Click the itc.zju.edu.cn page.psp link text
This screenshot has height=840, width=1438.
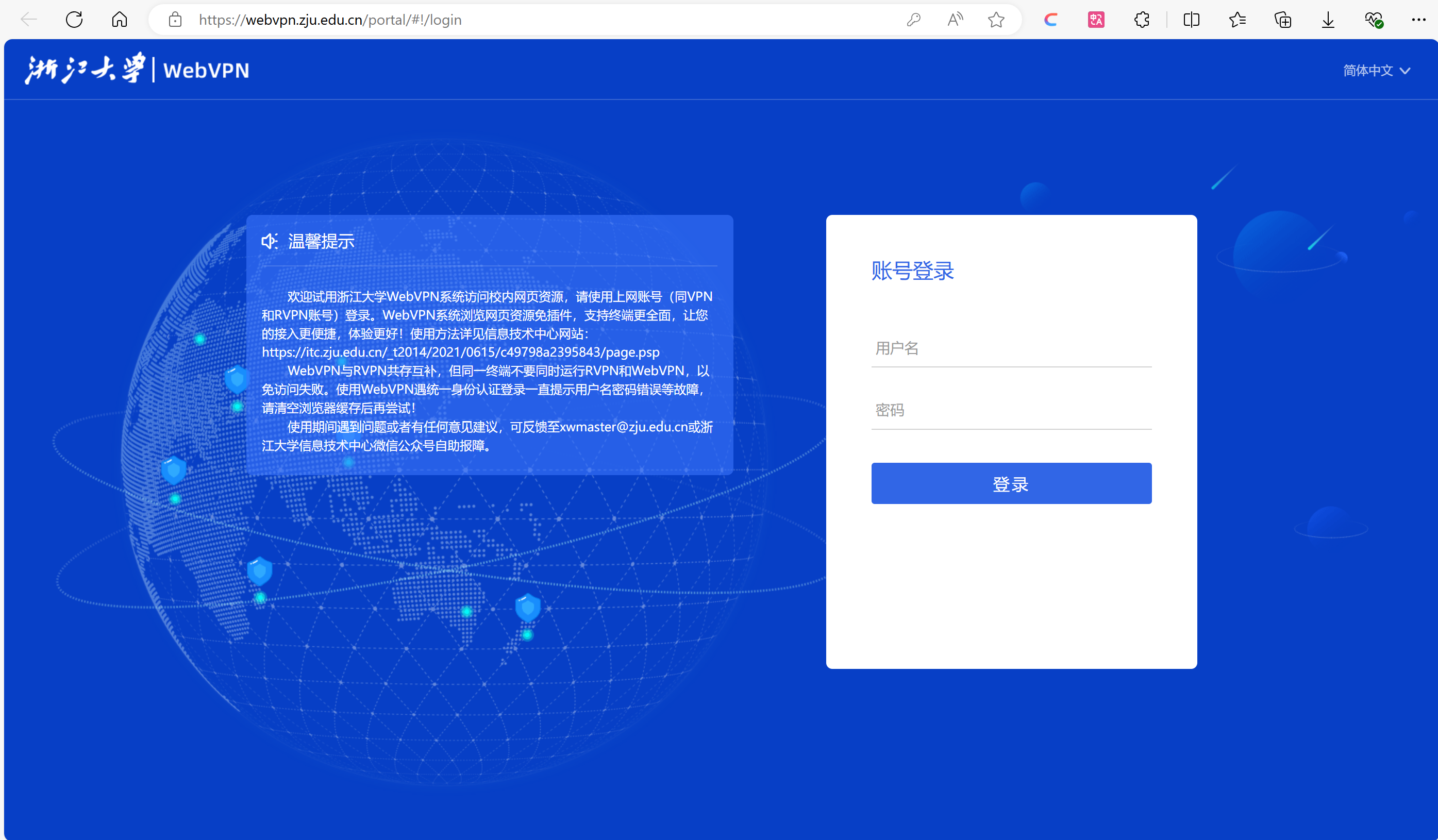460,352
